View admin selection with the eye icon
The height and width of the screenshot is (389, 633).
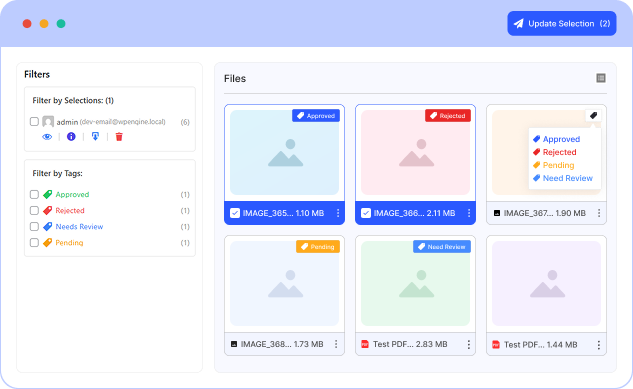click(x=47, y=137)
